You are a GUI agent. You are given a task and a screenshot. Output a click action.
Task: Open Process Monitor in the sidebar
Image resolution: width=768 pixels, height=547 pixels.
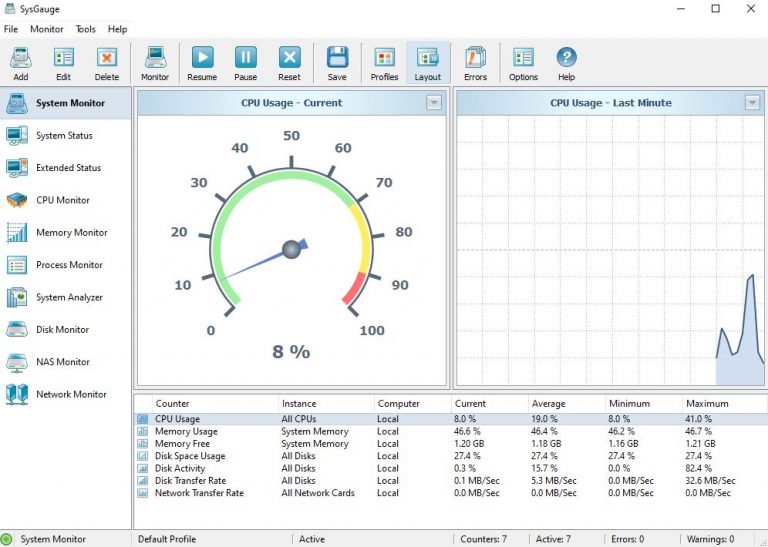point(66,265)
